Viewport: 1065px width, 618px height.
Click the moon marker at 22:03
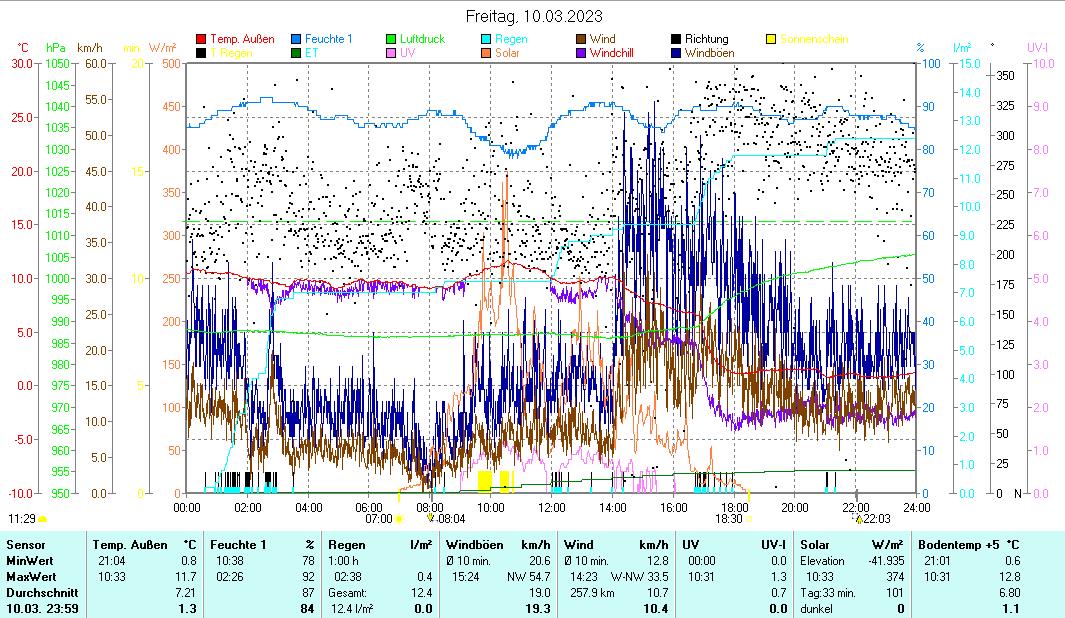pyautogui.click(x=857, y=519)
